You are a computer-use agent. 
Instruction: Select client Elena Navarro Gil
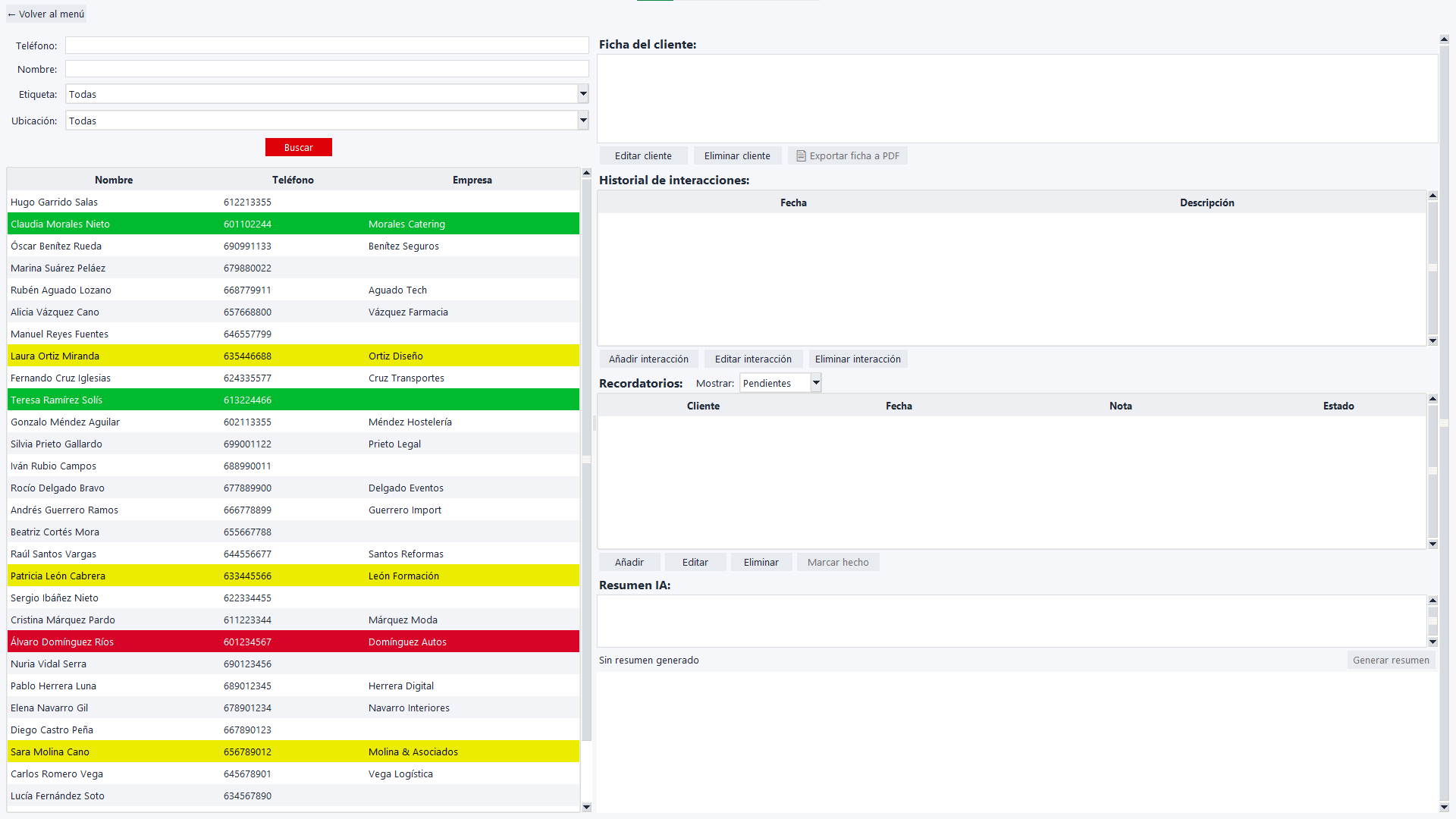click(x=293, y=708)
